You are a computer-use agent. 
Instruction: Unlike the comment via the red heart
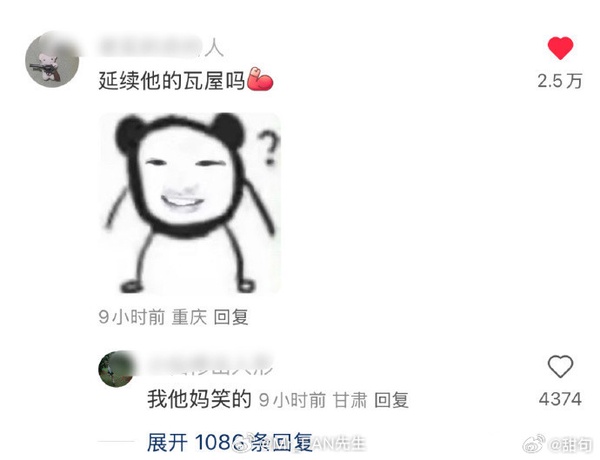click(560, 48)
